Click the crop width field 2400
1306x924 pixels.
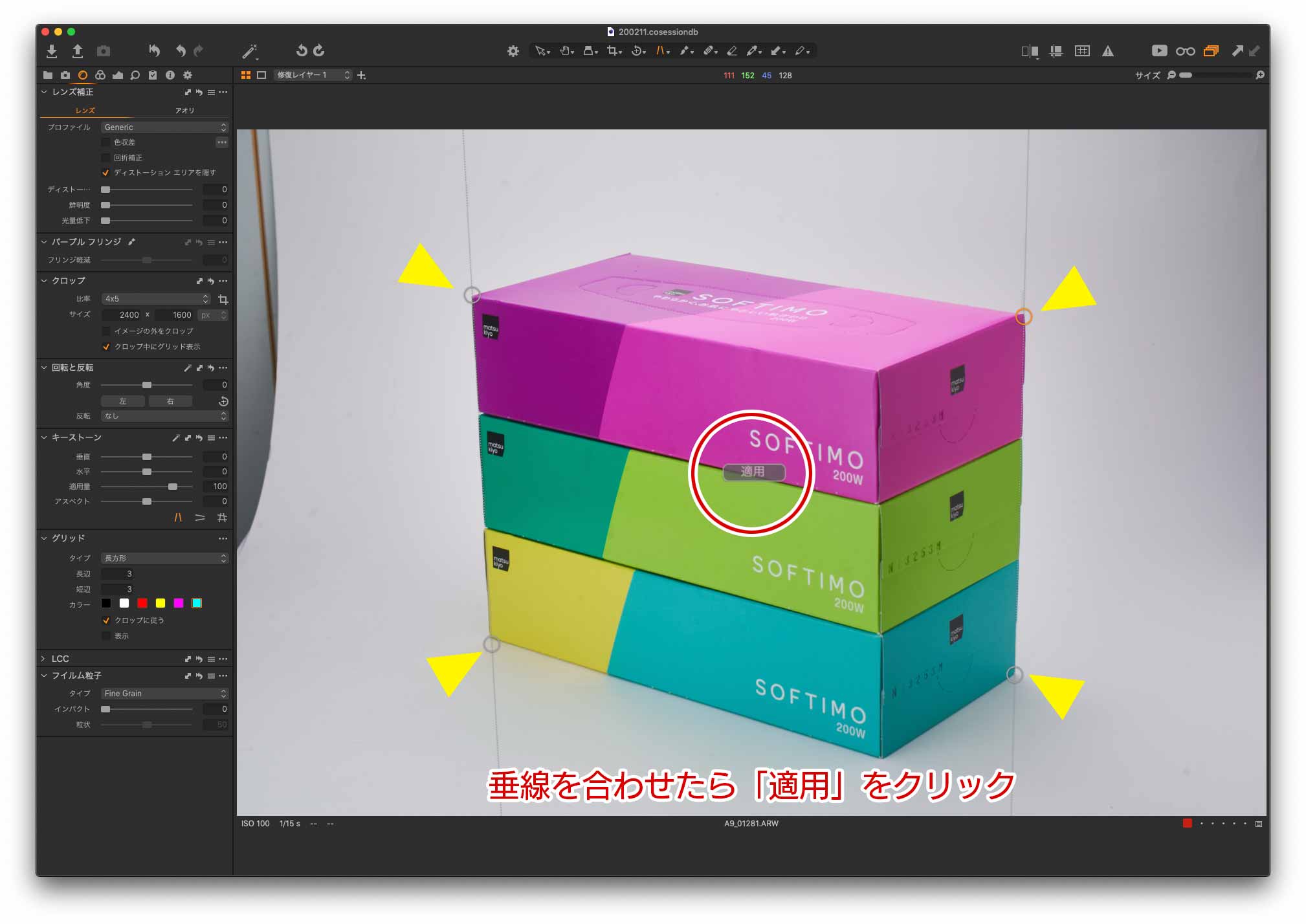point(122,315)
